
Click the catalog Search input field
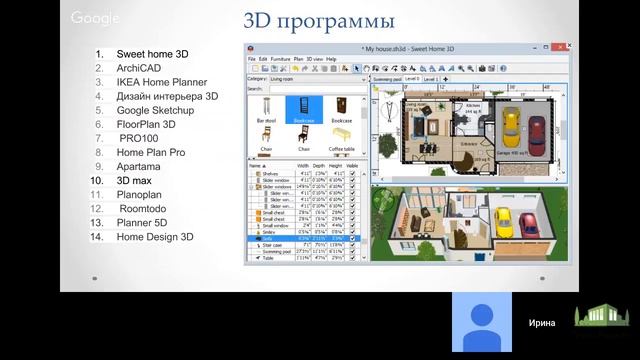pos(318,89)
